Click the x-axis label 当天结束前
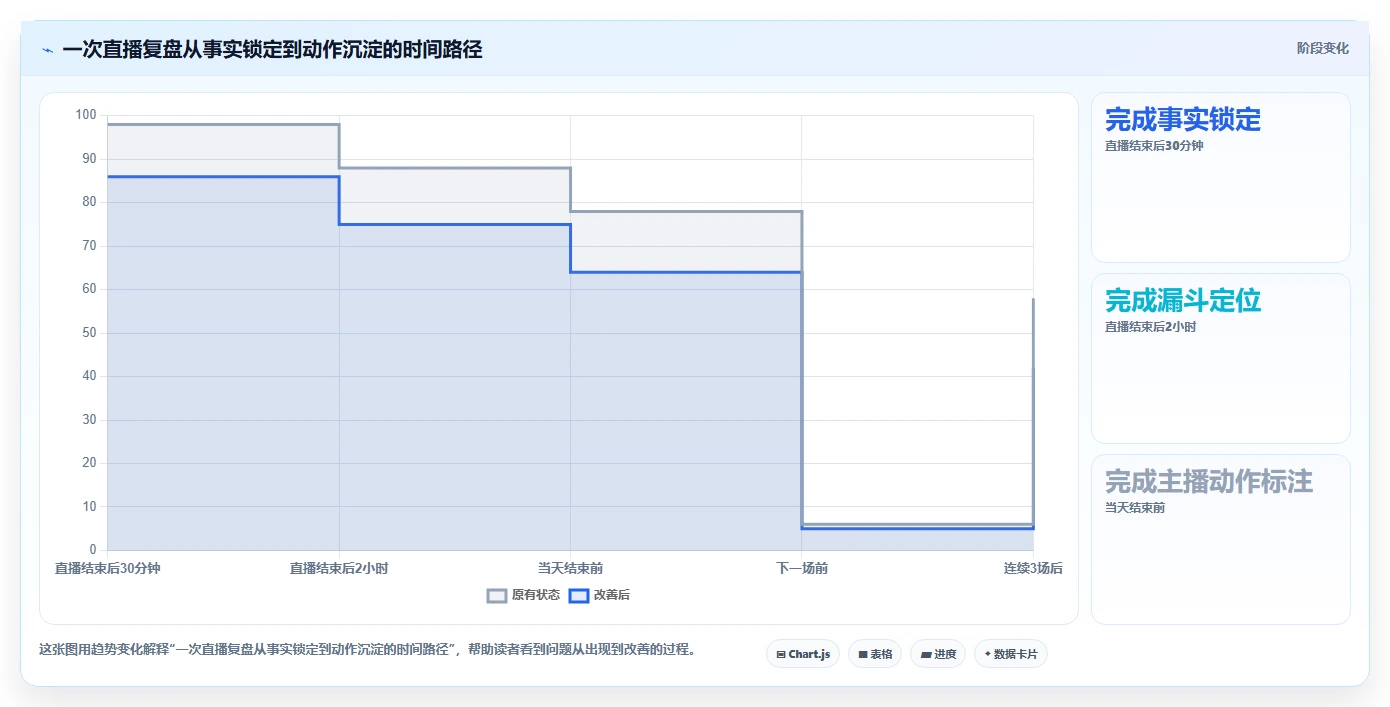This screenshot has width=1390, height=707. [x=570, y=568]
